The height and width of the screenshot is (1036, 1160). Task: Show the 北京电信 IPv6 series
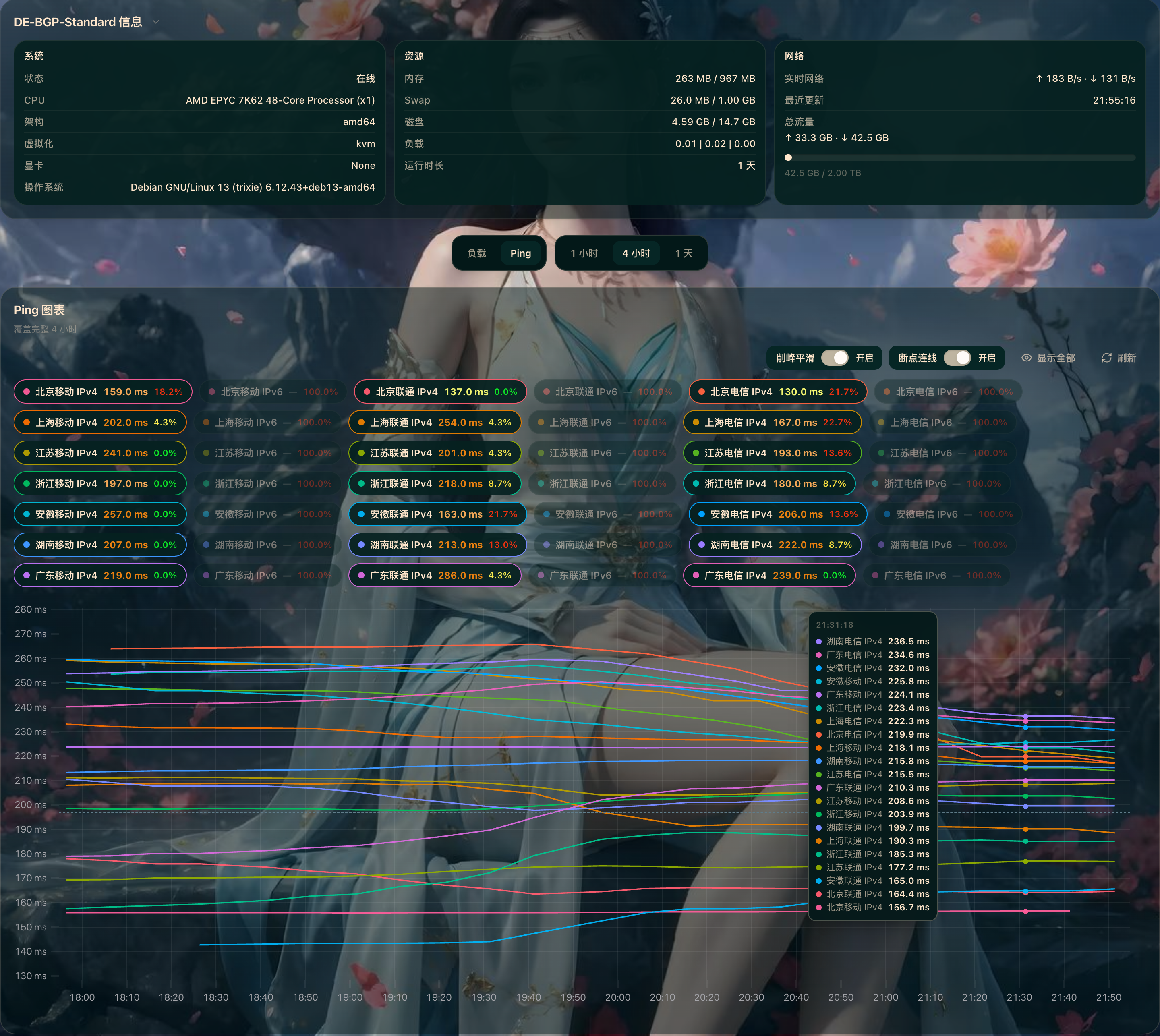[948, 392]
